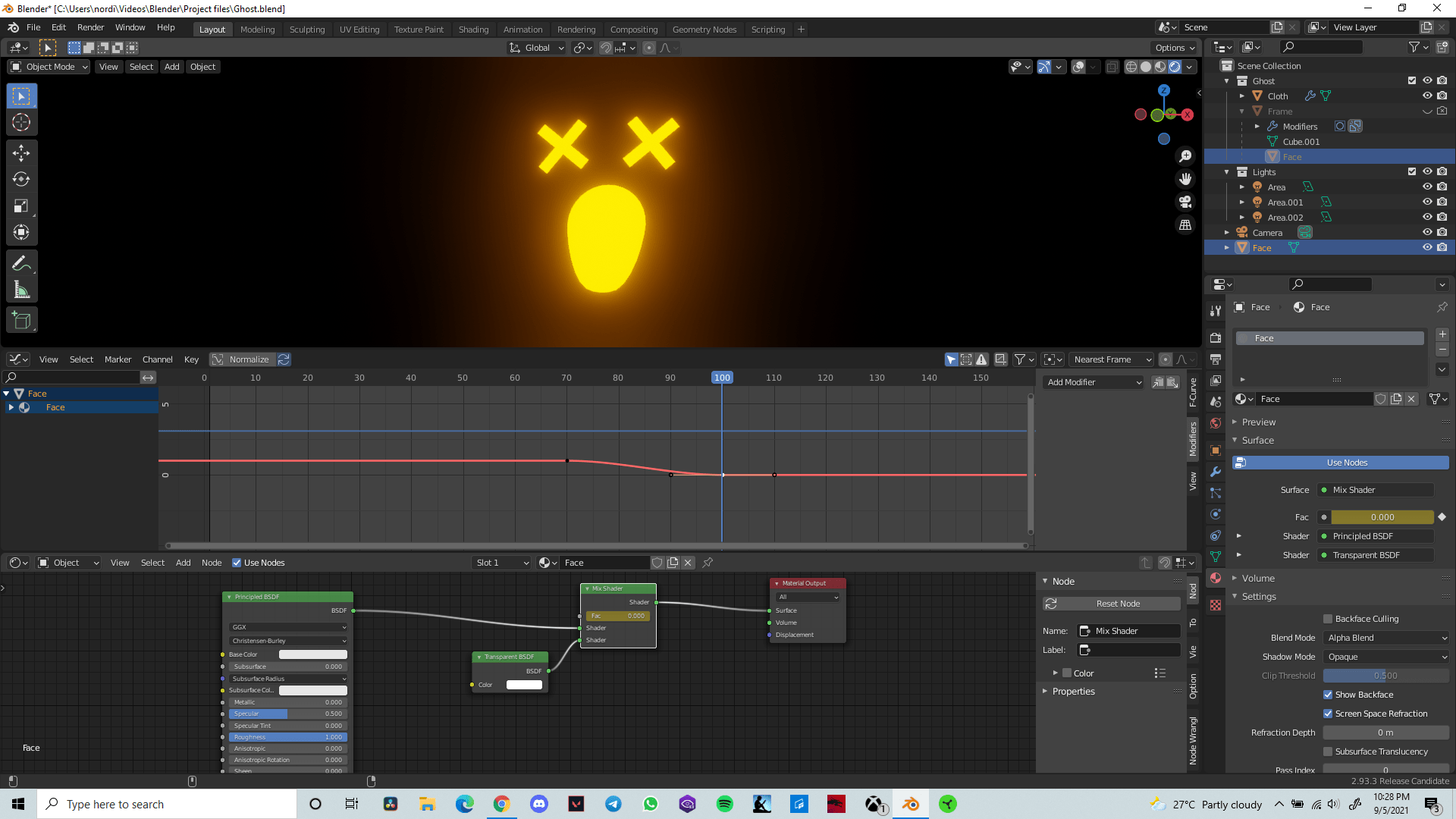Screen dimensions: 1456x819
Task: Collapse the Lights collection in the outliner
Action: (1226, 171)
